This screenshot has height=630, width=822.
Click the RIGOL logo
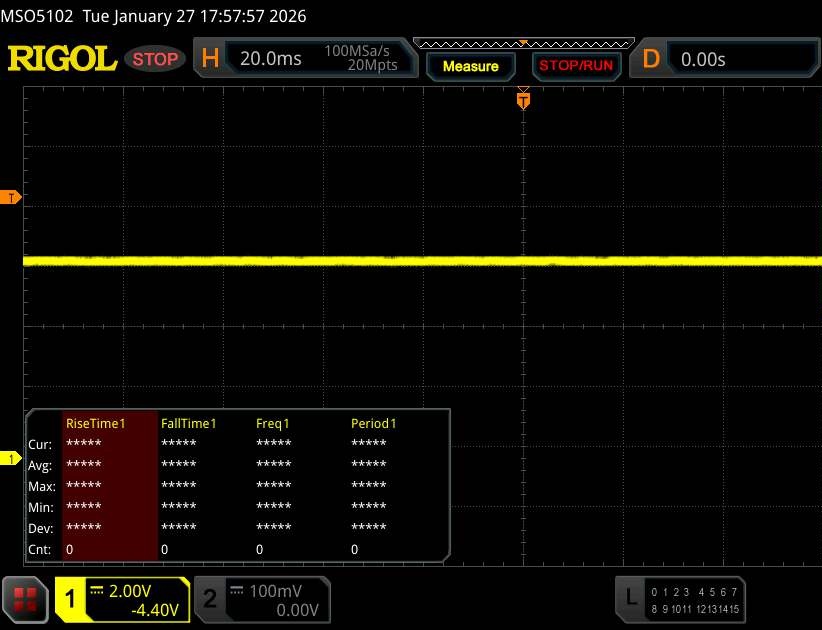coord(62,59)
